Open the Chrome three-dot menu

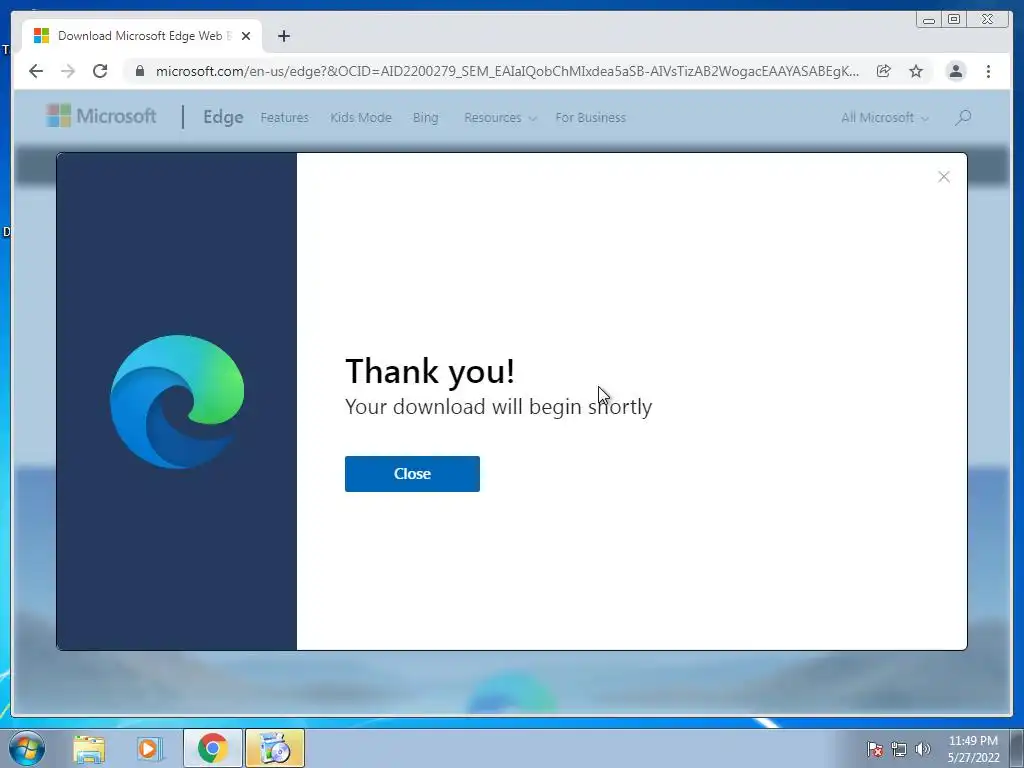pos(988,71)
